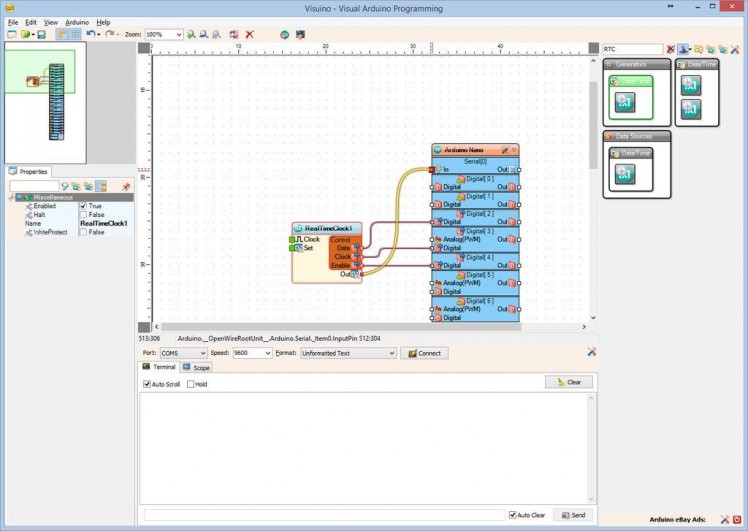Open the Arduino menu
748x531 pixels.
coord(77,21)
